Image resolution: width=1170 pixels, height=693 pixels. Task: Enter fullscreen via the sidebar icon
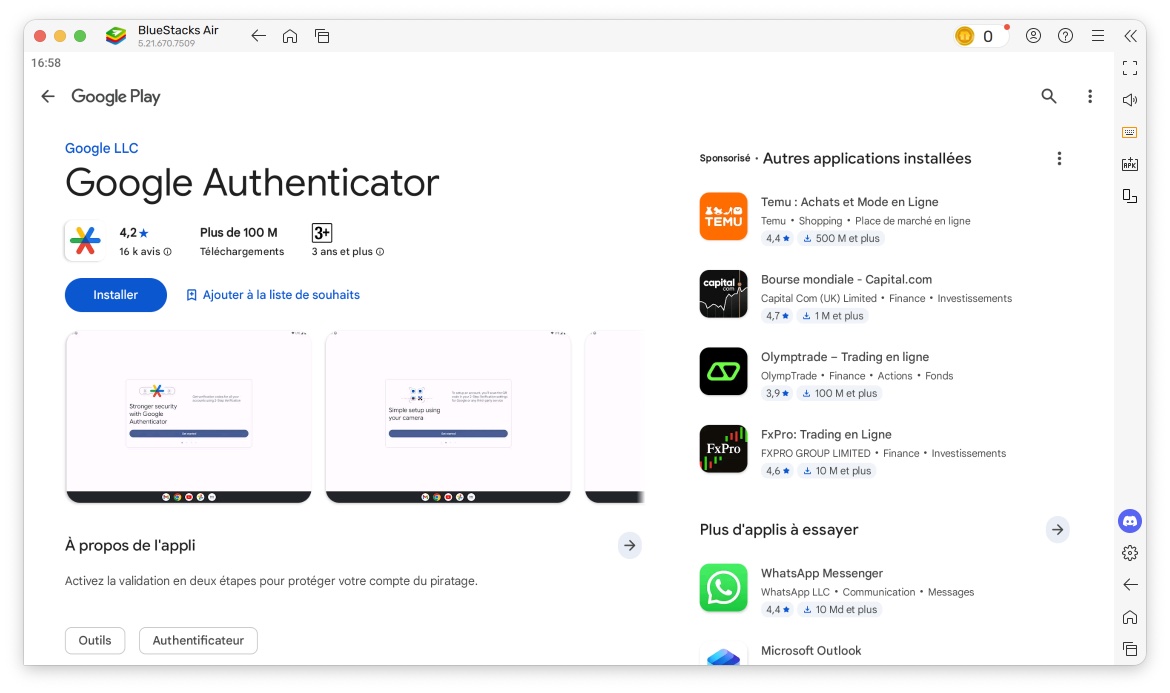tap(1130, 68)
